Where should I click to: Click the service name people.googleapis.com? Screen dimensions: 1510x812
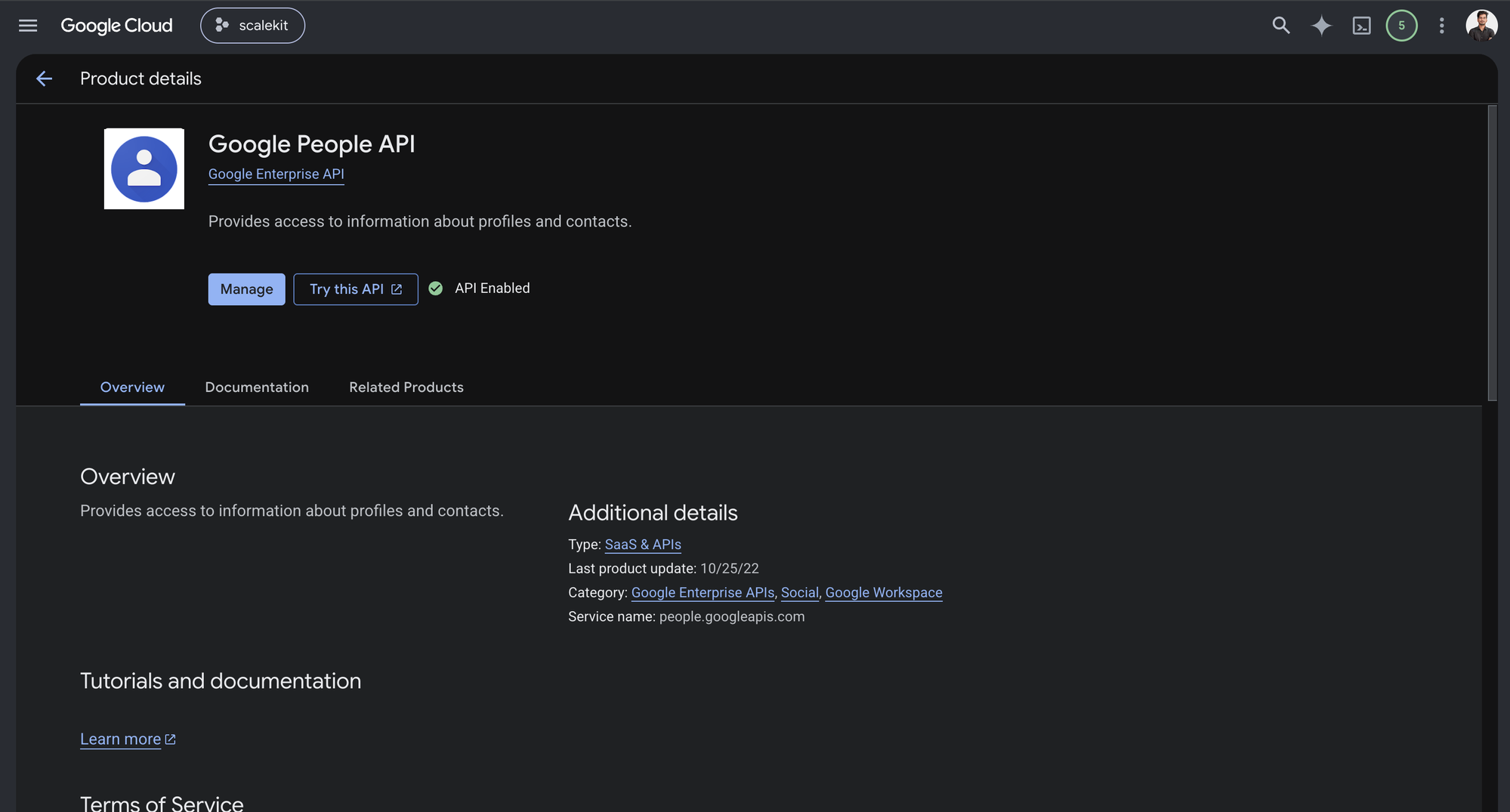tap(732, 617)
